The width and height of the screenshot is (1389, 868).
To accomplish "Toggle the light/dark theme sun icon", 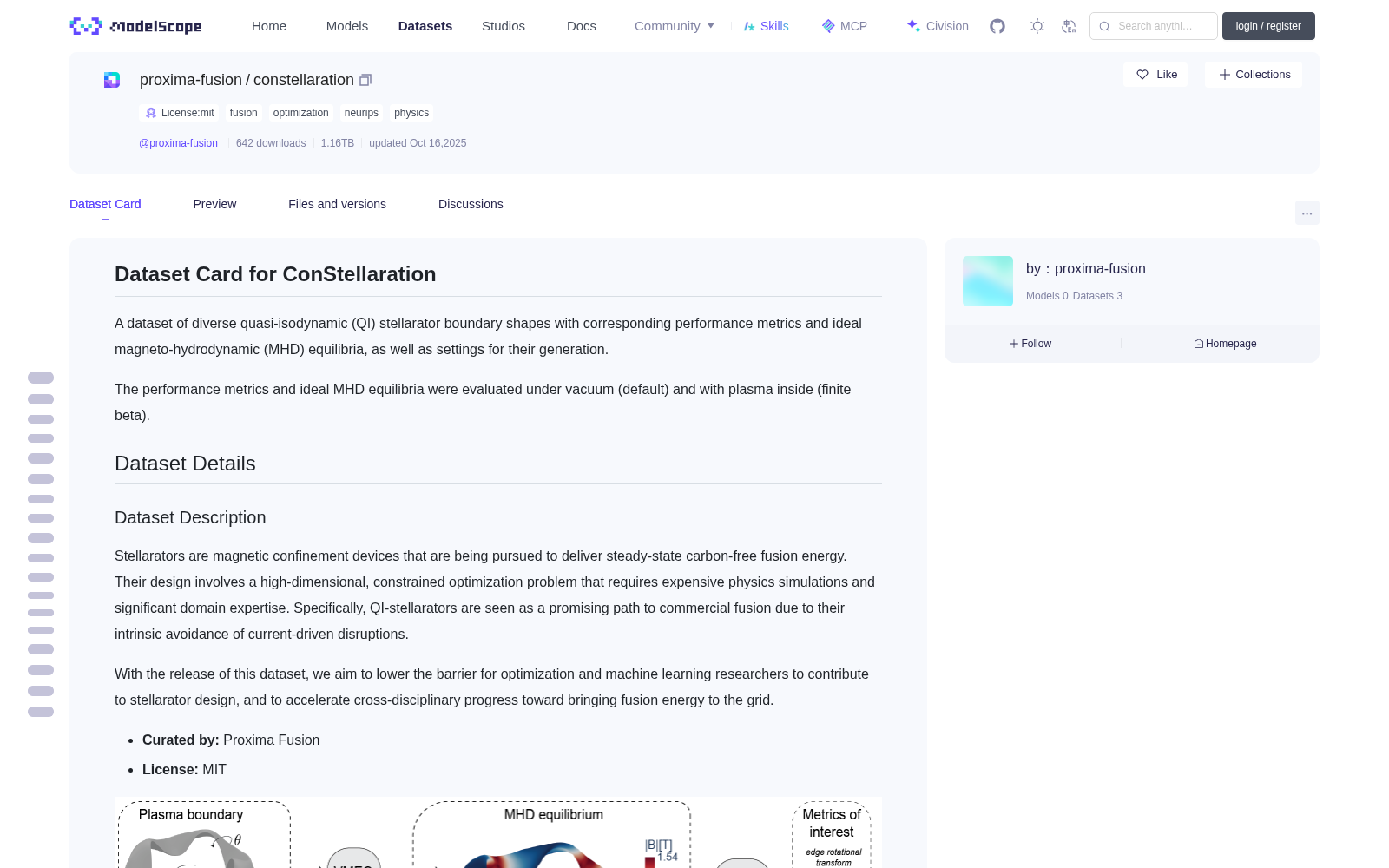I will click(1037, 26).
